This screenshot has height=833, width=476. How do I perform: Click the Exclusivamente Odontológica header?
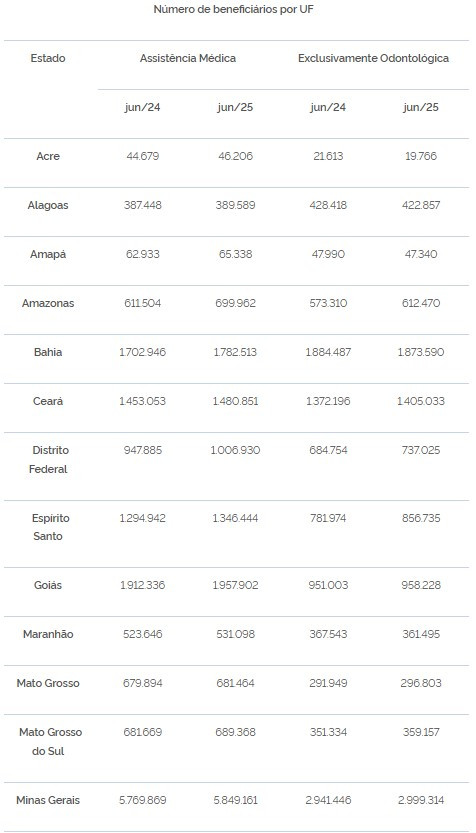pyautogui.click(x=373, y=58)
